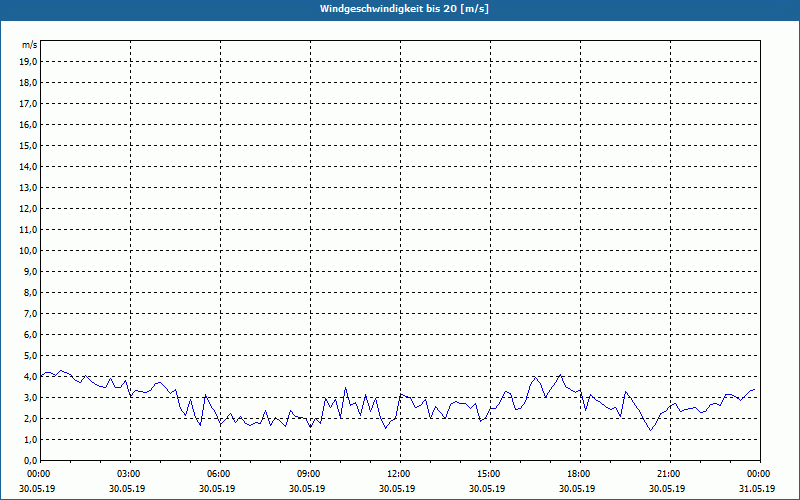
Task: Select the "30.05.19" date under 12:00
Action: tap(397, 488)
